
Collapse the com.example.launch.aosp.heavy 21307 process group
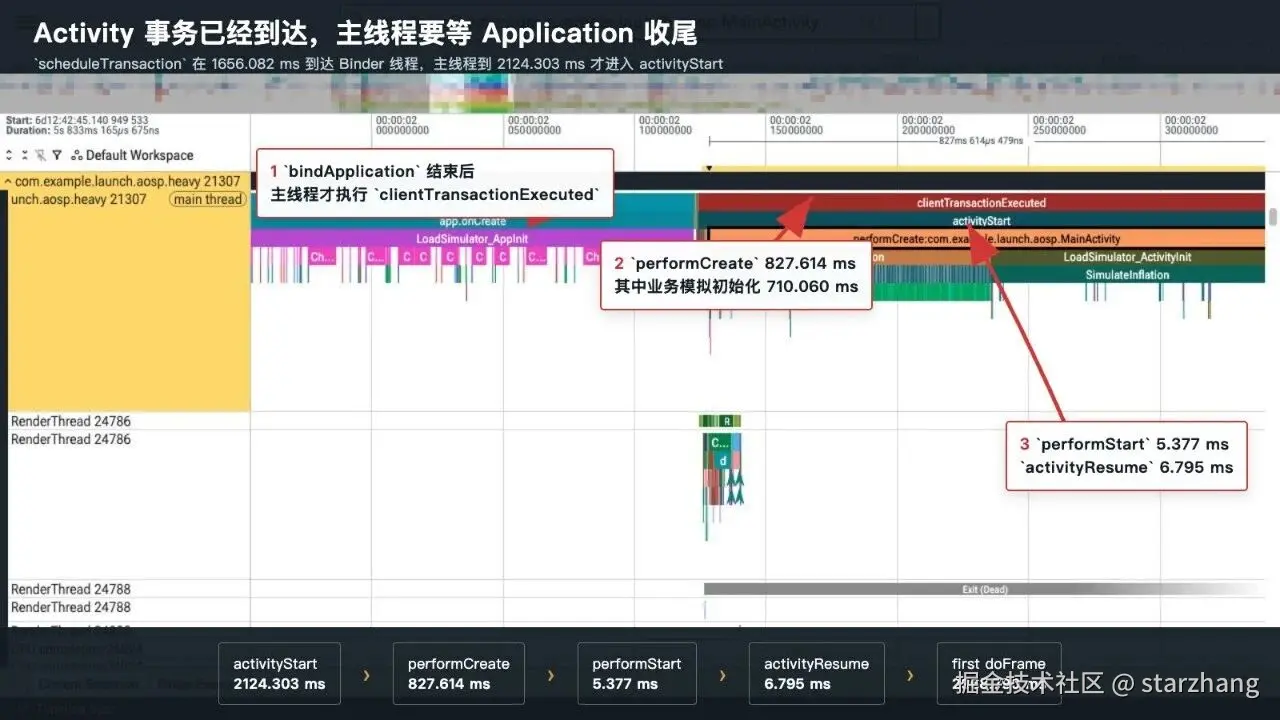(x=8, y=182)
